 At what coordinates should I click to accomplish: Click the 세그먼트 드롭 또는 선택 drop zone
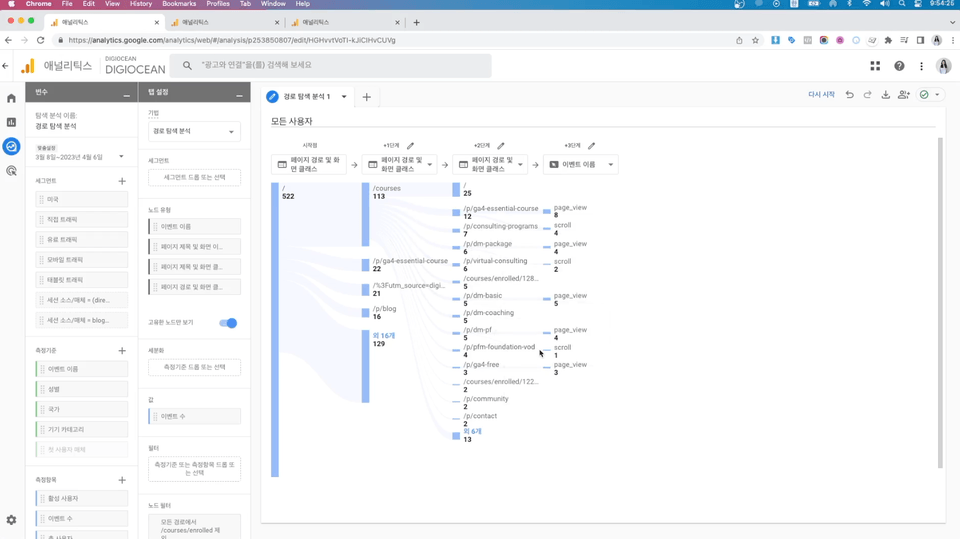[x=194, y=178]
